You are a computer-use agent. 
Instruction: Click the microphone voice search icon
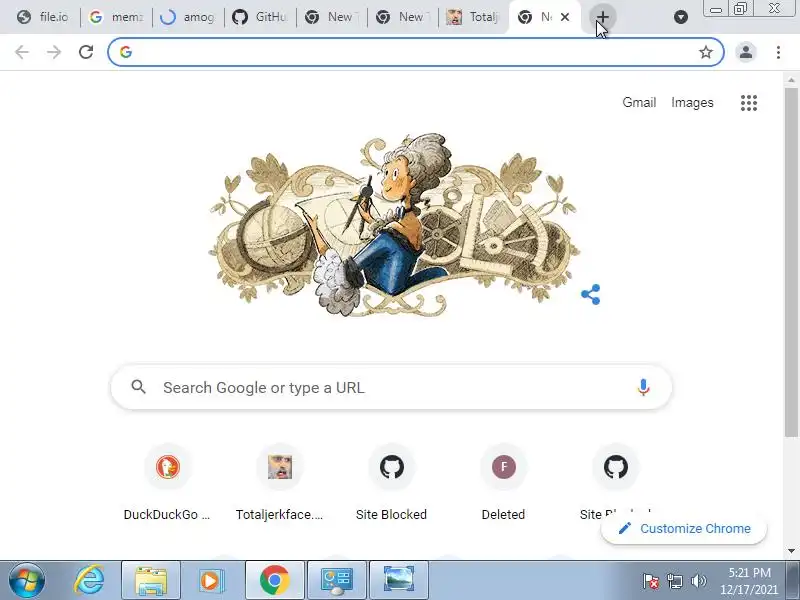(643, 387)
